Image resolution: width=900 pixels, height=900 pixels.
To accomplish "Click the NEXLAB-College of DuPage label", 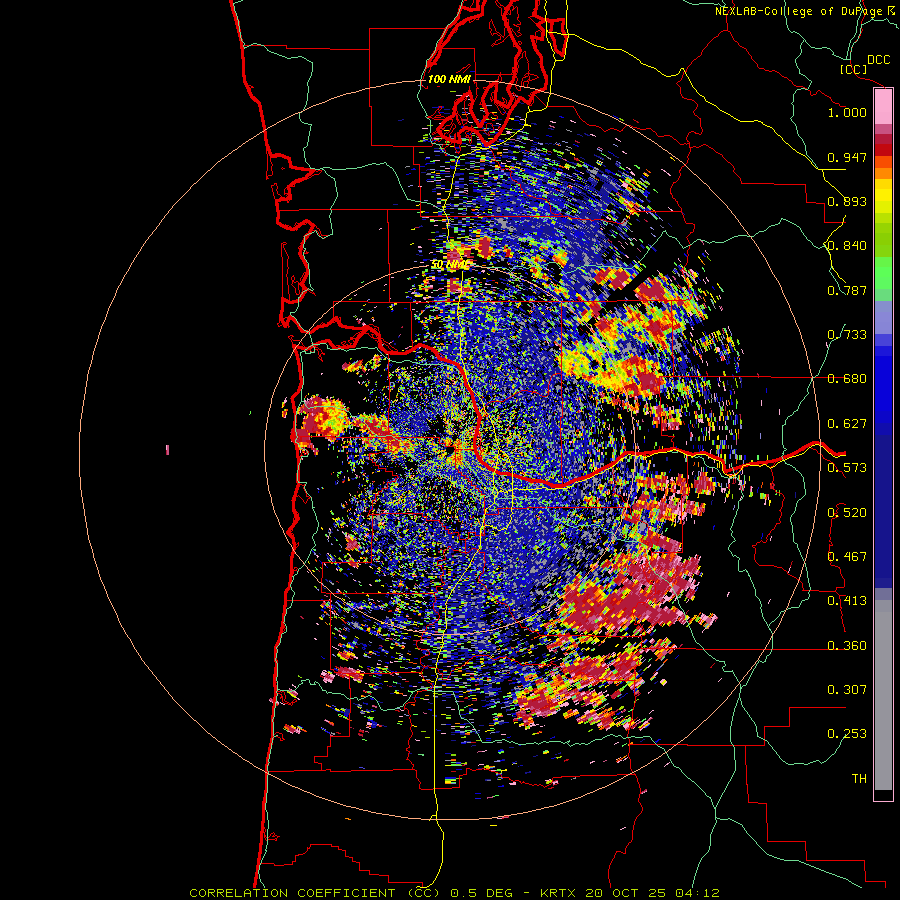I will (798, 11).
